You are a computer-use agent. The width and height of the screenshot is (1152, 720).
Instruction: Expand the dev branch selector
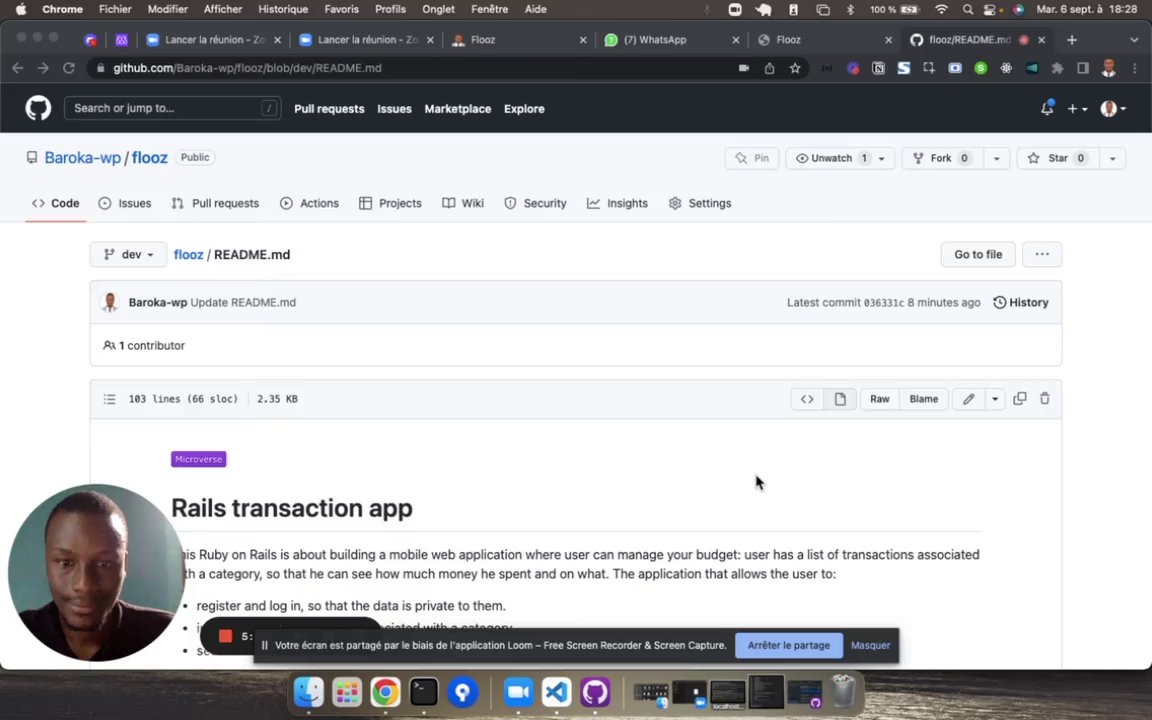coord(128,254)
